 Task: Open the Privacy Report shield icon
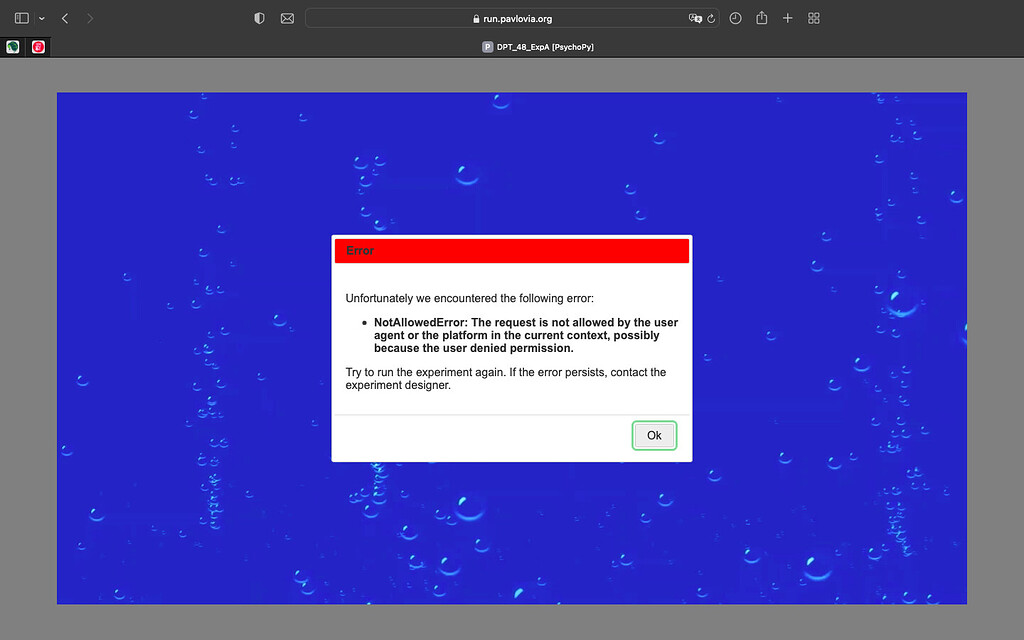(259, 17)
